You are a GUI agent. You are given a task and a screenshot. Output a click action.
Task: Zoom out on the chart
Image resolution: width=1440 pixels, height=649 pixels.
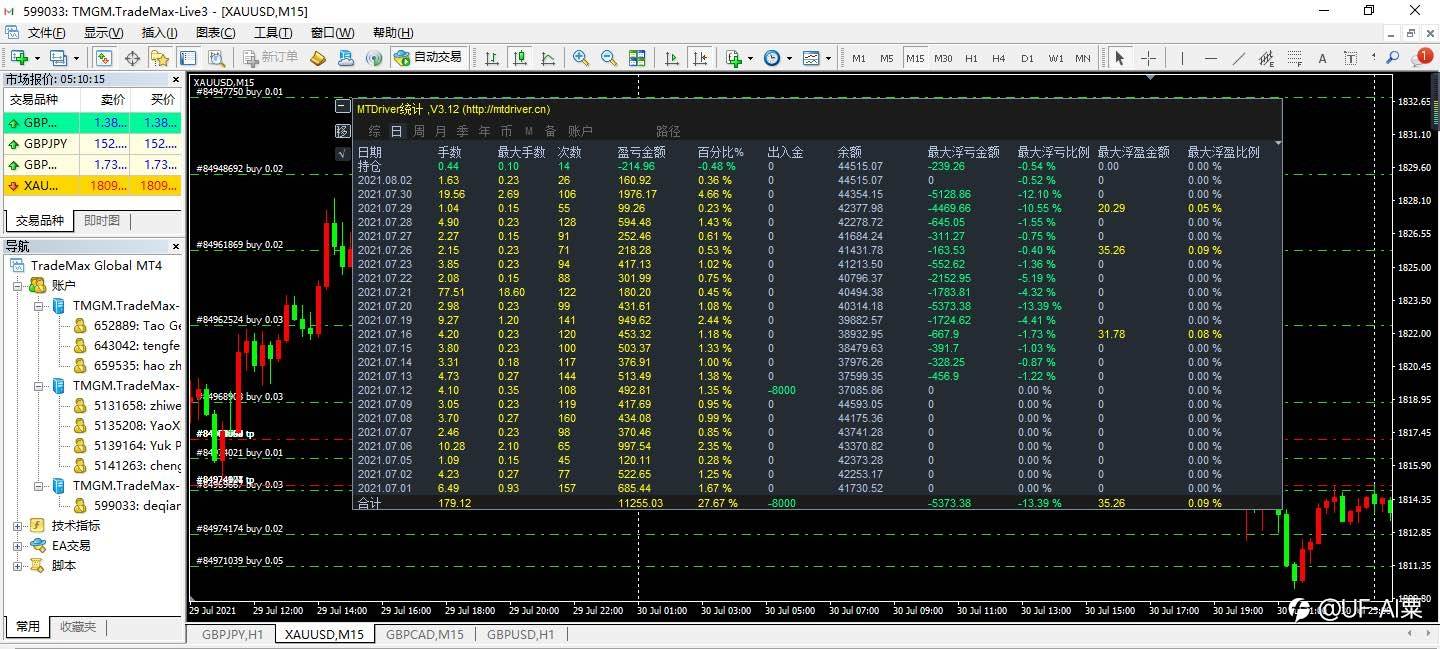pos(608,58)
